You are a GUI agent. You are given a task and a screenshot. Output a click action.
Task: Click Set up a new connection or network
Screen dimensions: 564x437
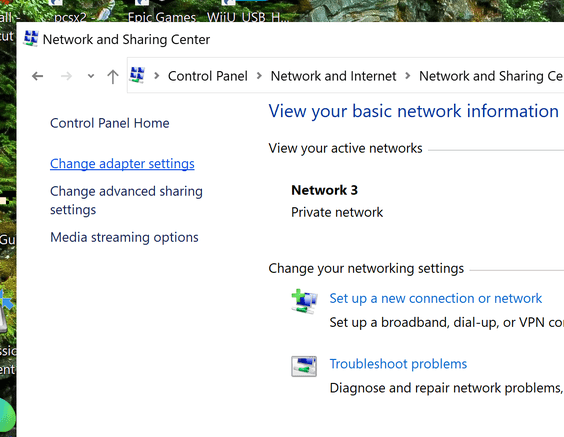436,298
